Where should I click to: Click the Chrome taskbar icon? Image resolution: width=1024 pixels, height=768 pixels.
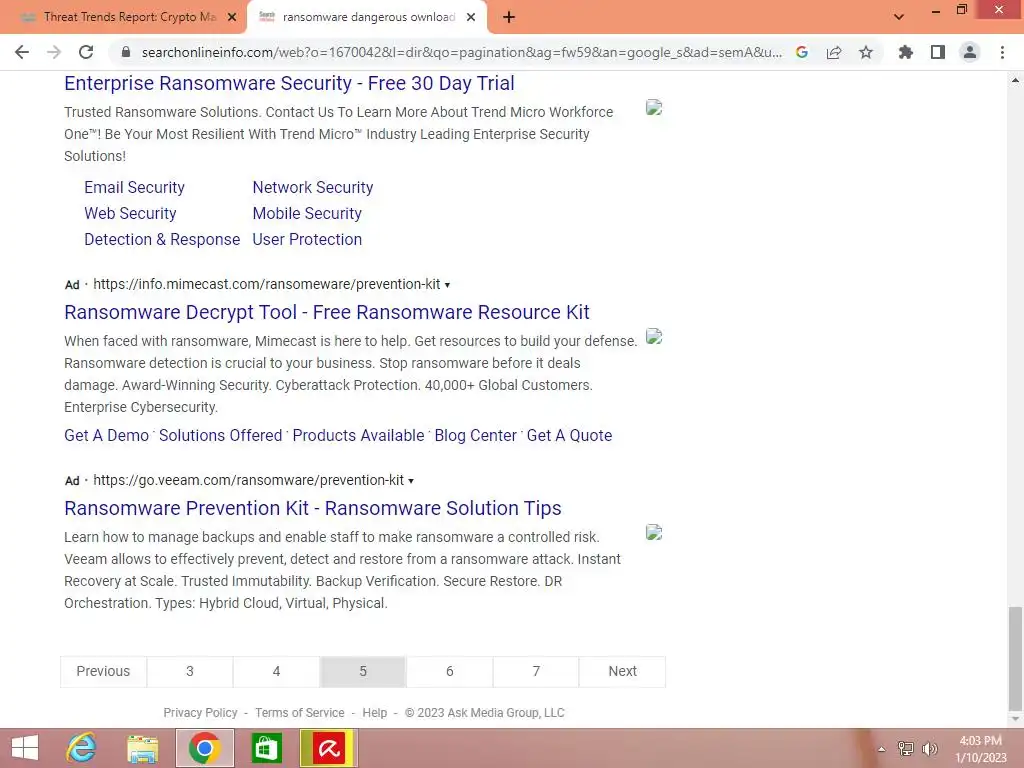[204, 748]
